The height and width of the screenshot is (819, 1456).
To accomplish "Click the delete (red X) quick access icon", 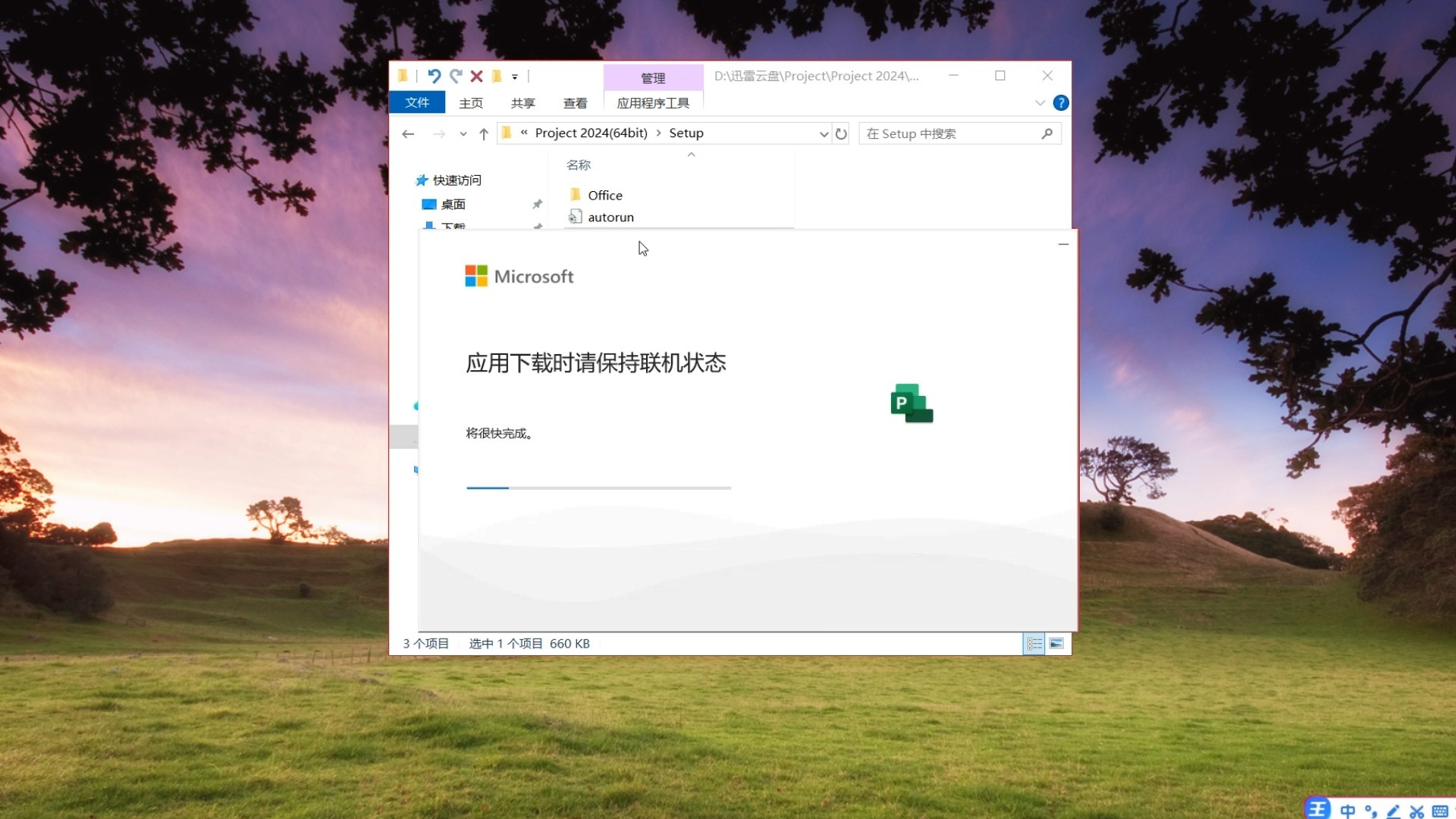I will pyautogui.click(x=477, y=76).
